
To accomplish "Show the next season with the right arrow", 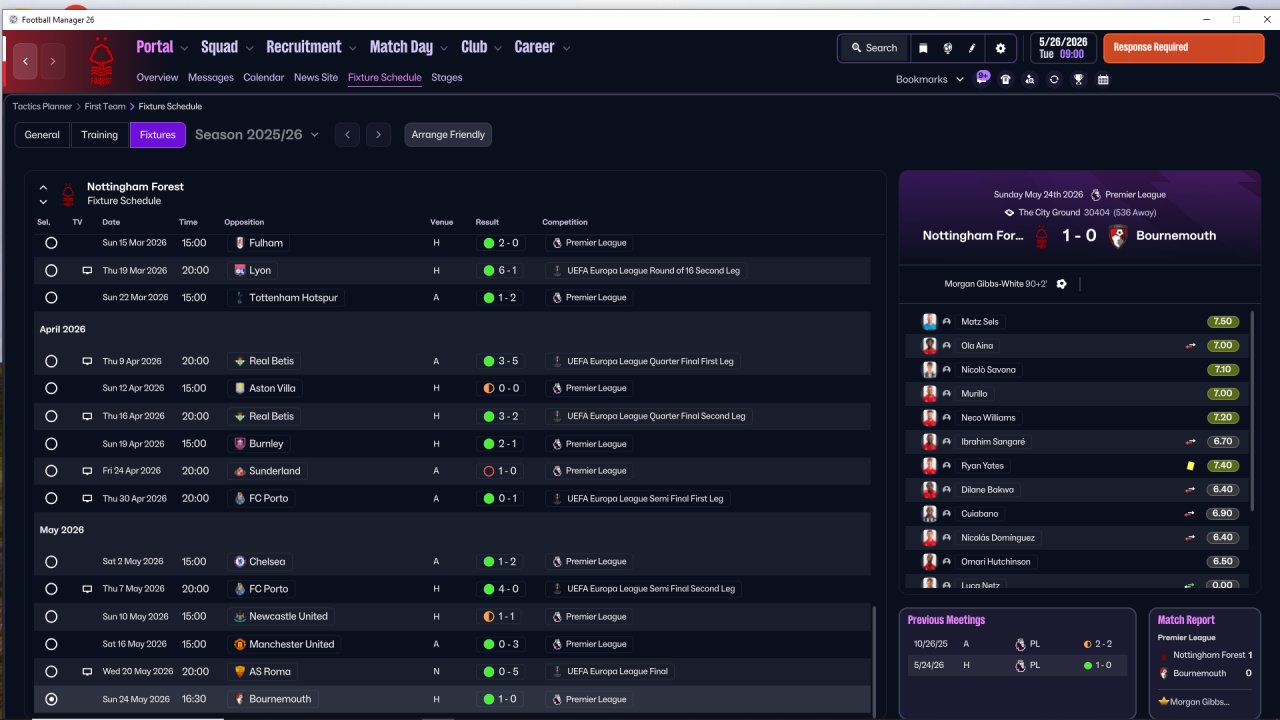I will [378, 135].
